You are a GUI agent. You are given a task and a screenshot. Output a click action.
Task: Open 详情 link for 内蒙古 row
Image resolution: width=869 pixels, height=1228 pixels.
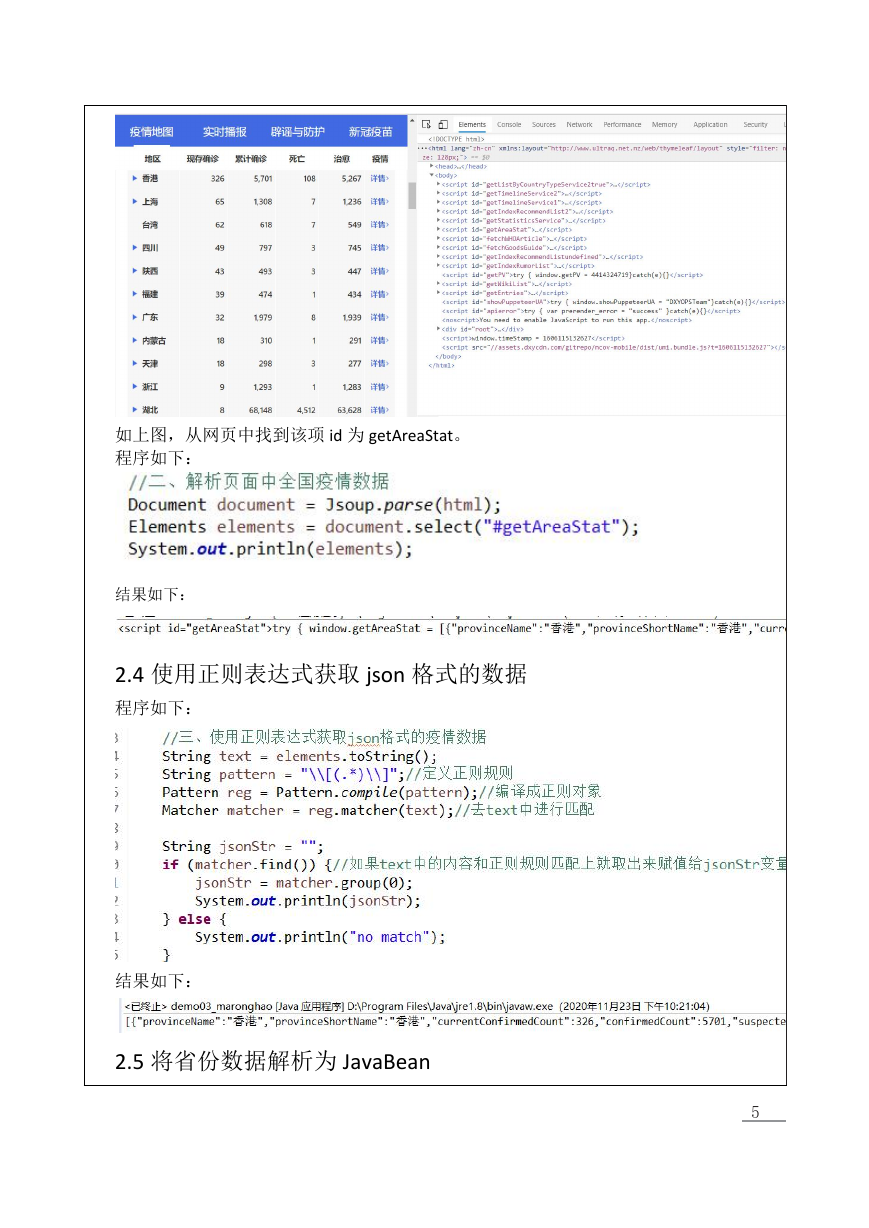tap(380, 341)
